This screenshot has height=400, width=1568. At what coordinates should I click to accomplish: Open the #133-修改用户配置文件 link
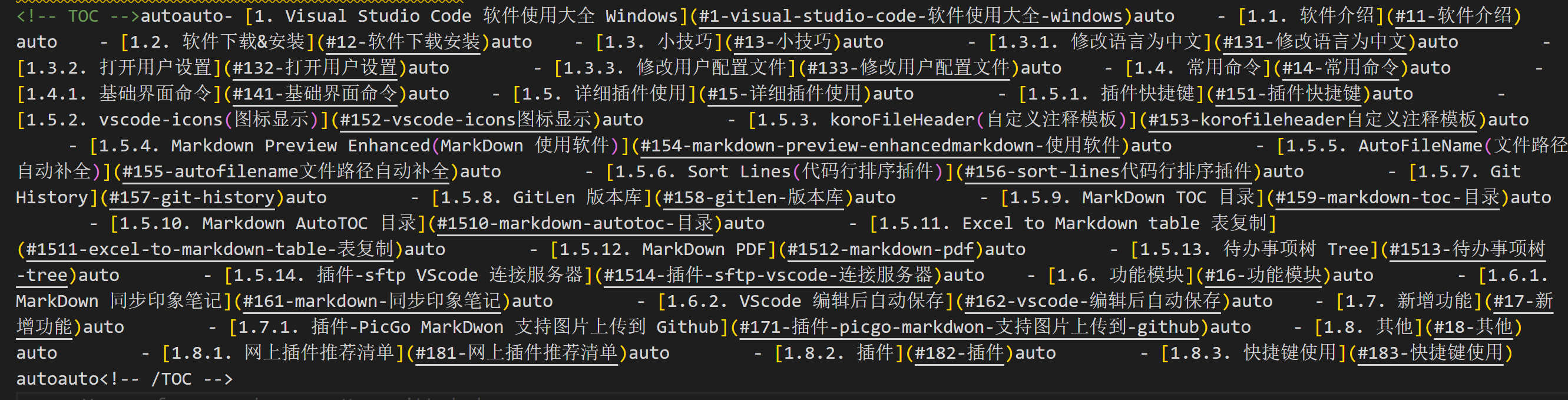coord(909,68)
